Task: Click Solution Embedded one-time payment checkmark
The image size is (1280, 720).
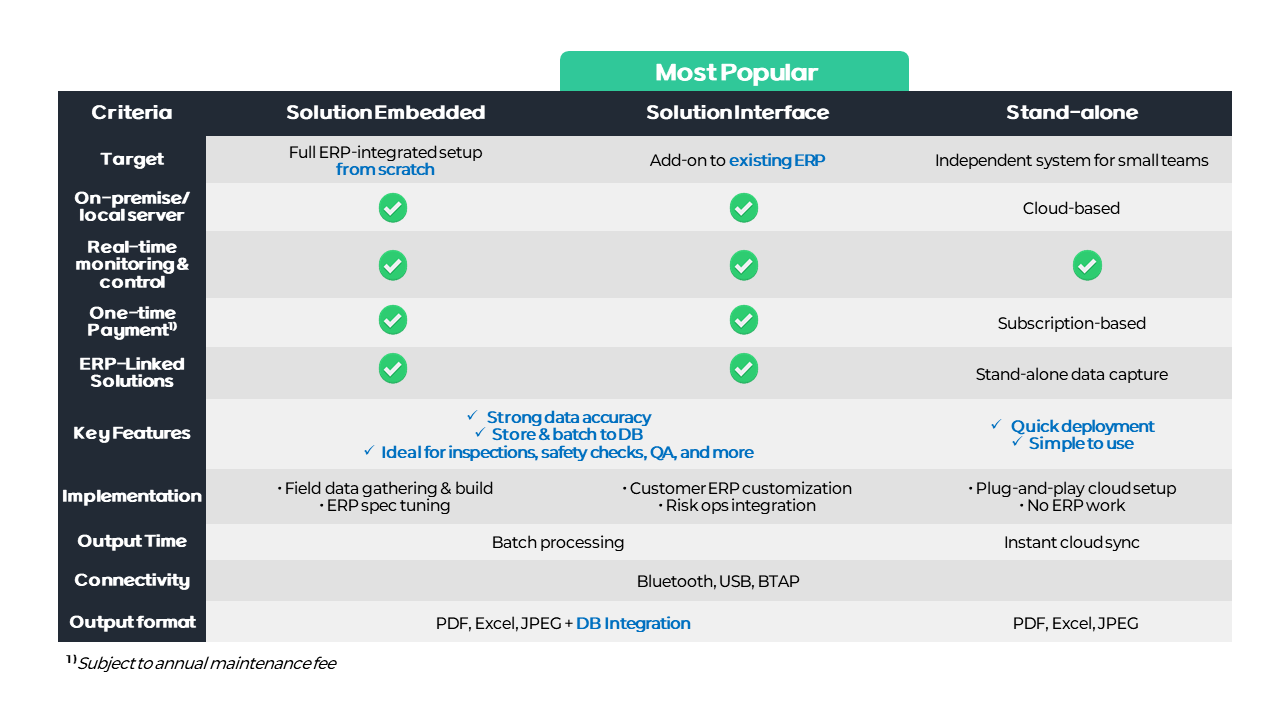Action: click(393, 320)
